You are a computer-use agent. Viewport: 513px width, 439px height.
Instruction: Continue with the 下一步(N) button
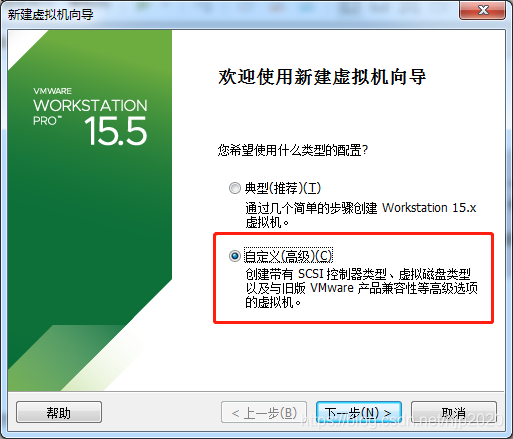tap(359, 412)
